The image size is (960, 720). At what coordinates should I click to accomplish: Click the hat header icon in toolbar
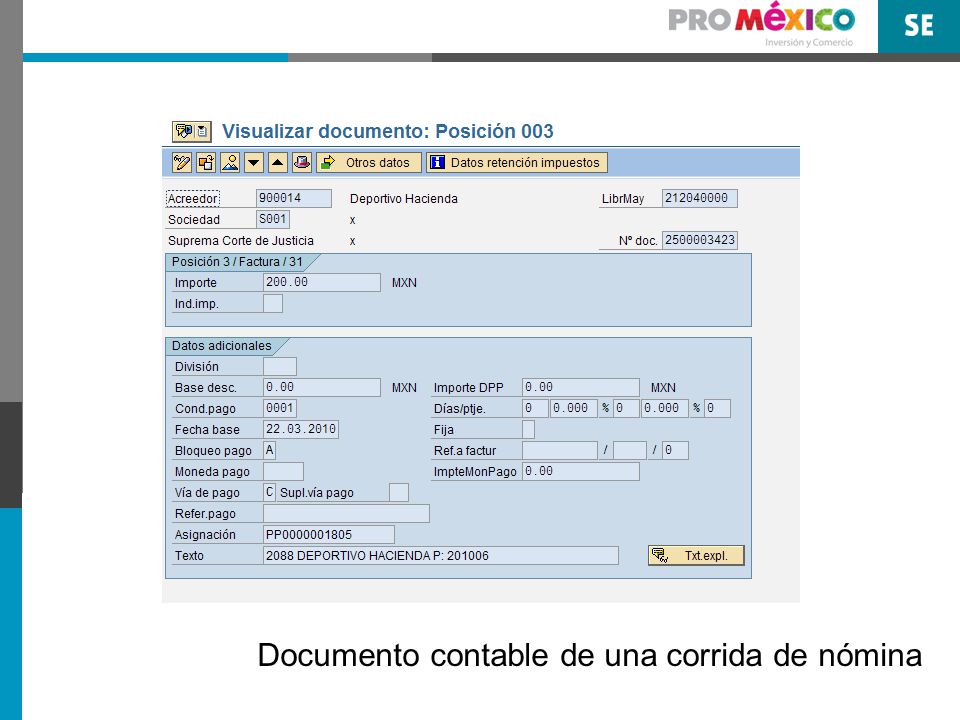click(x=301, y=162)
